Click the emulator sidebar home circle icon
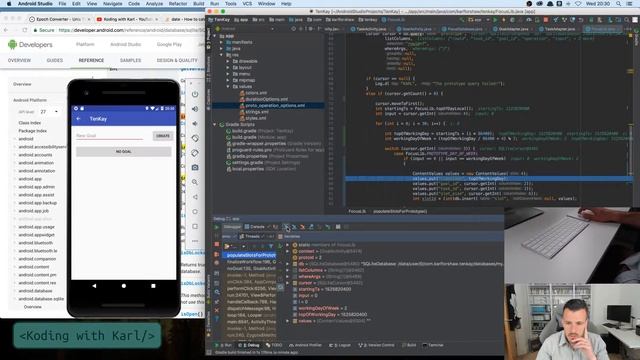Viewport: 640px width, 360px height. click(195, 211)
